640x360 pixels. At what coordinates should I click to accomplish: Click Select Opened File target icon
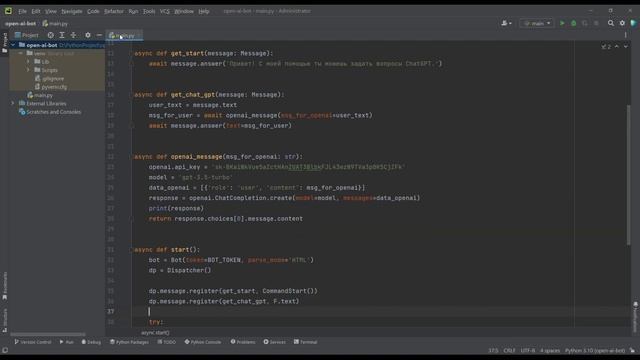point(51,35)
